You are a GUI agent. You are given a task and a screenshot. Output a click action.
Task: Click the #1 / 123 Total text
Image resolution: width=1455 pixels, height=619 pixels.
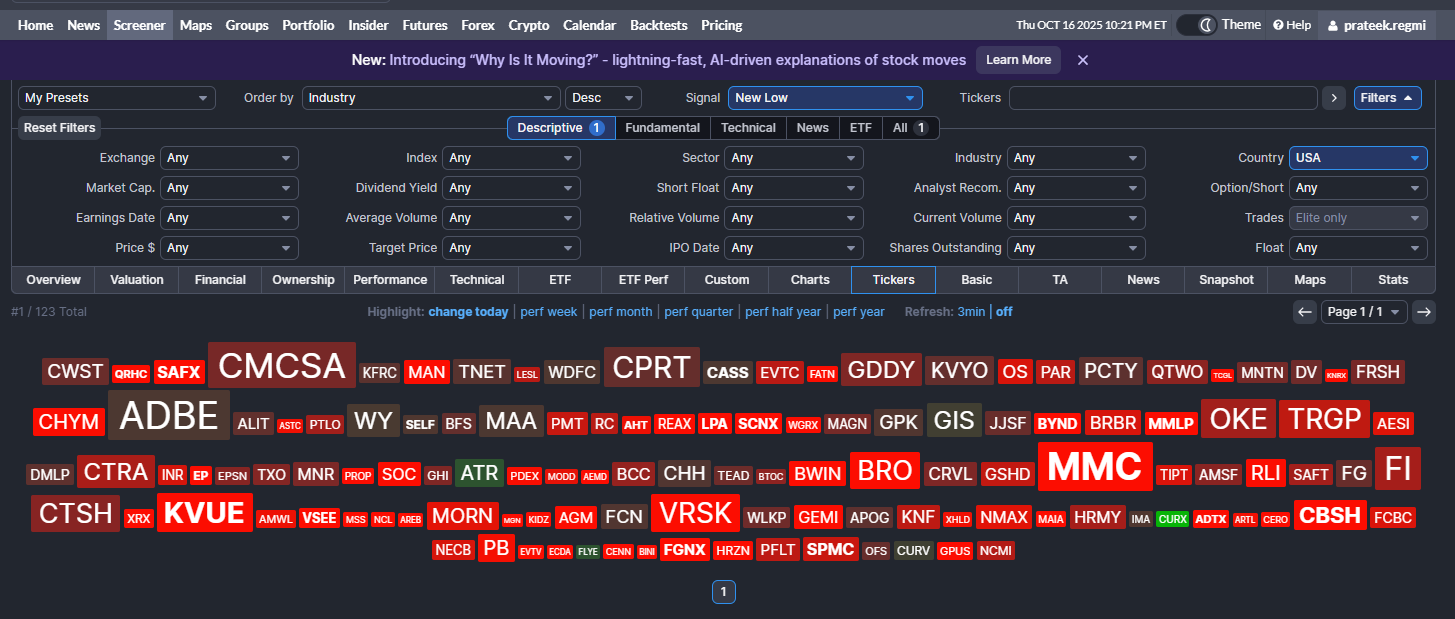click(x=49, y=312)
